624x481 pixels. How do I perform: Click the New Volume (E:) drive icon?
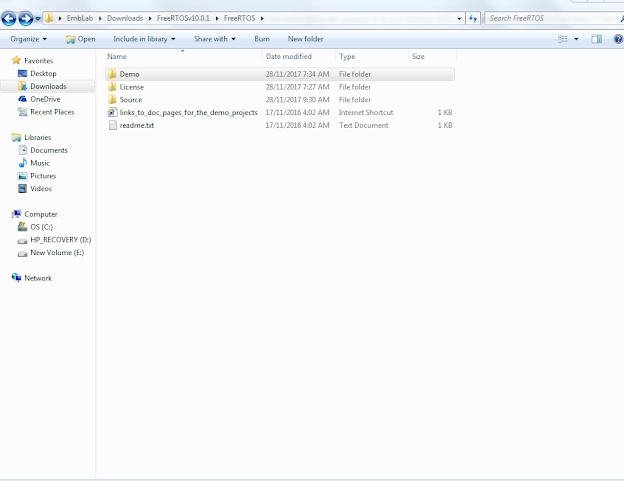point(22,253)
